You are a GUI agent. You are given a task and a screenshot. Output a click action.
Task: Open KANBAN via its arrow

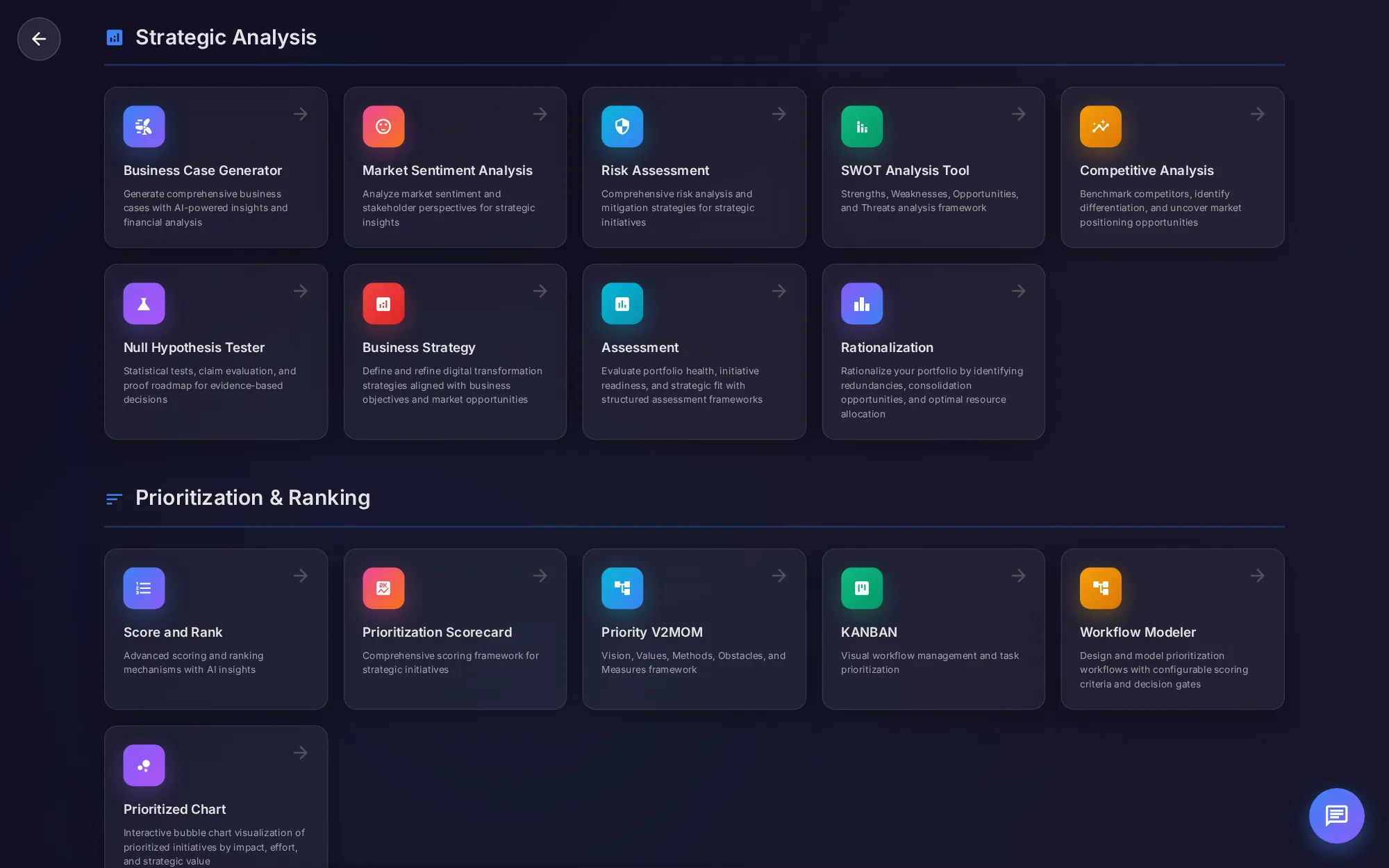1019,576
